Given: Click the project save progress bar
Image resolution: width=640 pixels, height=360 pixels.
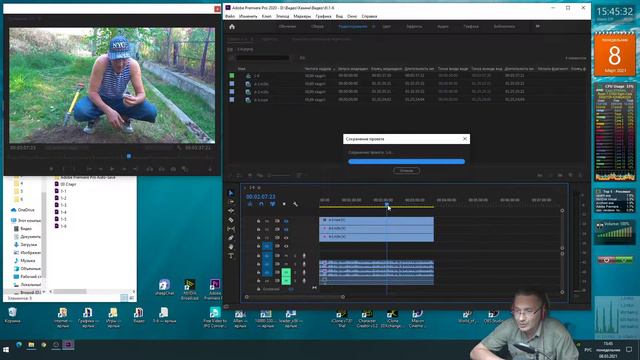Looking at the screenshot, I should click(x=406, y=162).
